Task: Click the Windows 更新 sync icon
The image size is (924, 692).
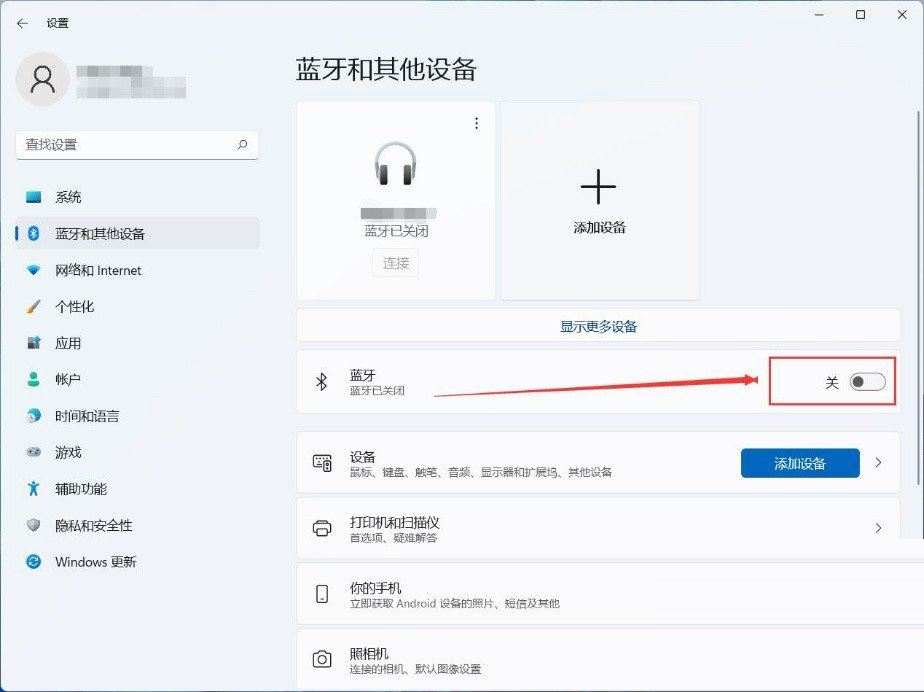Action: [x=34, y=562]
